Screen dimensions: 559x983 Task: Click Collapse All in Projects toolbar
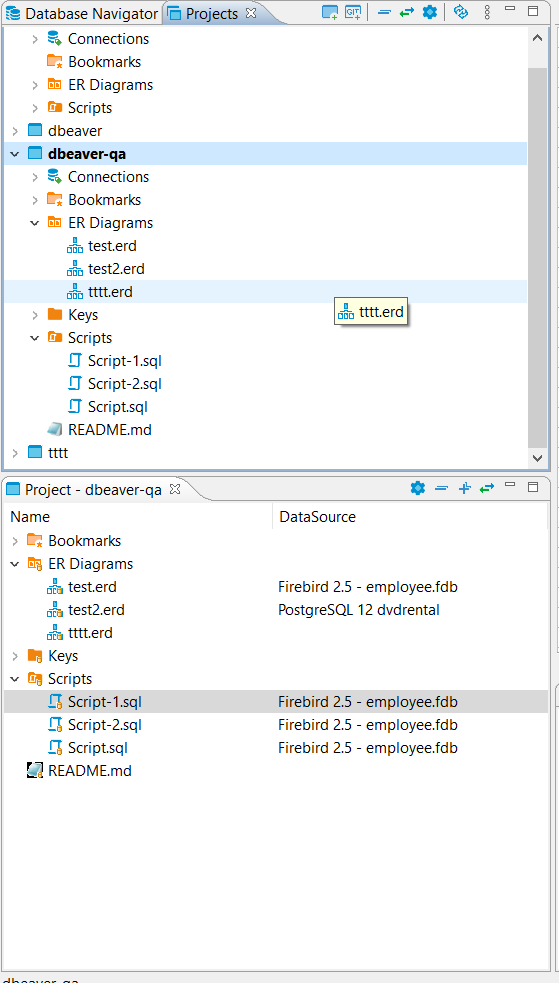(x=384, y=13)
